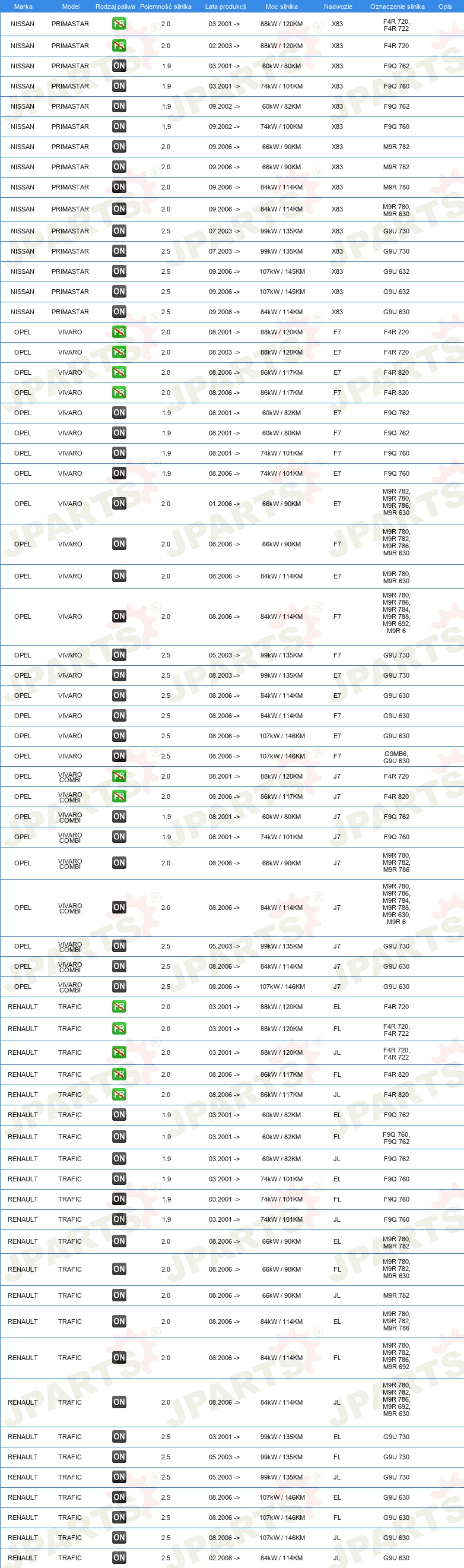
Task: Select RENAULT cell in the 02.2008 row
Action: [x=23, y=1558]
